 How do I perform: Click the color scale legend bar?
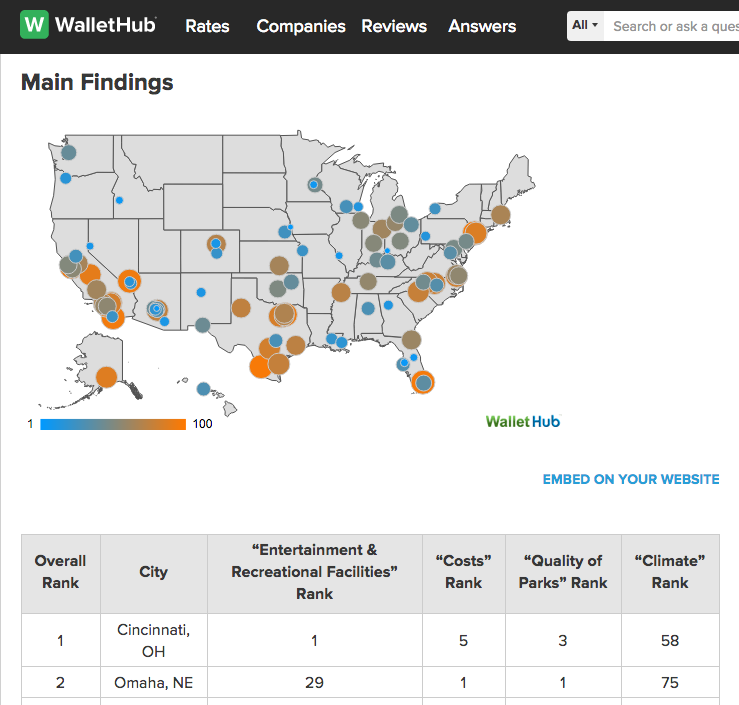pyautogui.click(x=113, y=424)
